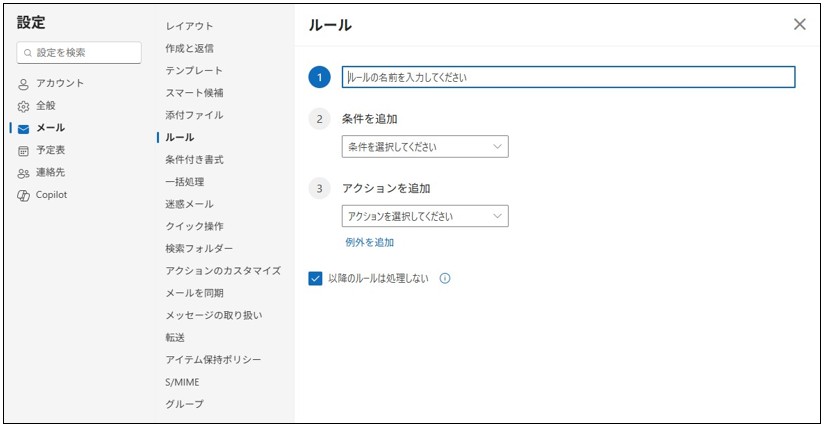The image size is (824, 428).
Task: Expand the アクションを選択してください dropdown
Action: (x=424, y=216)
